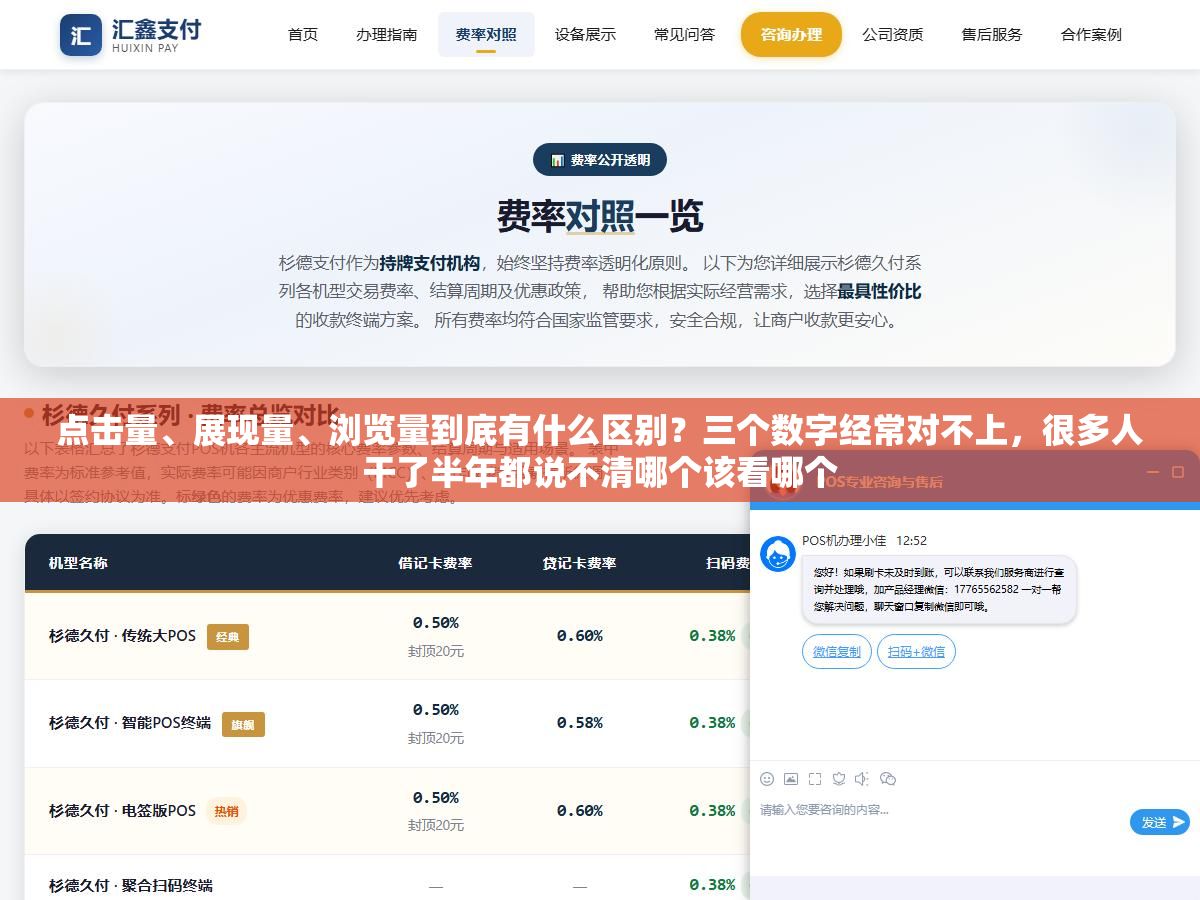Click the 0.60% credit rate for 传统大POS

[x=580, y=636]
